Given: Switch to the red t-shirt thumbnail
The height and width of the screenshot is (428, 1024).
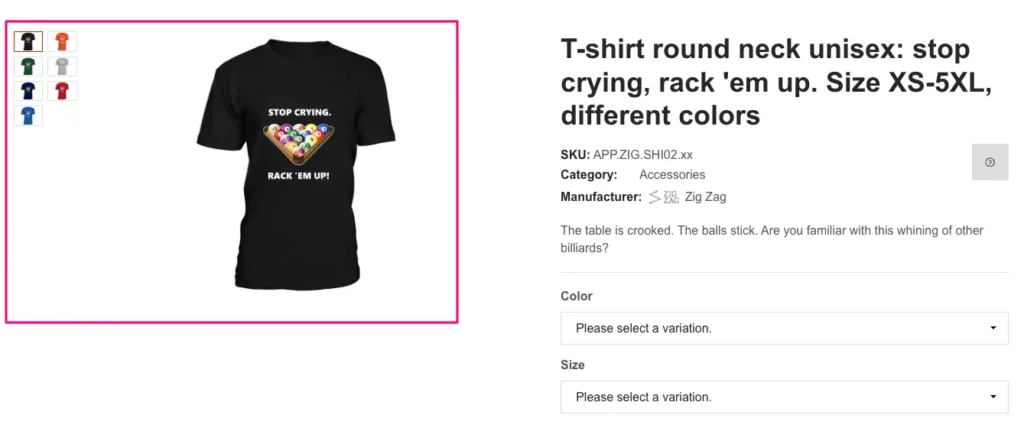Looking at the screenshot, I should tap(62, 91).
